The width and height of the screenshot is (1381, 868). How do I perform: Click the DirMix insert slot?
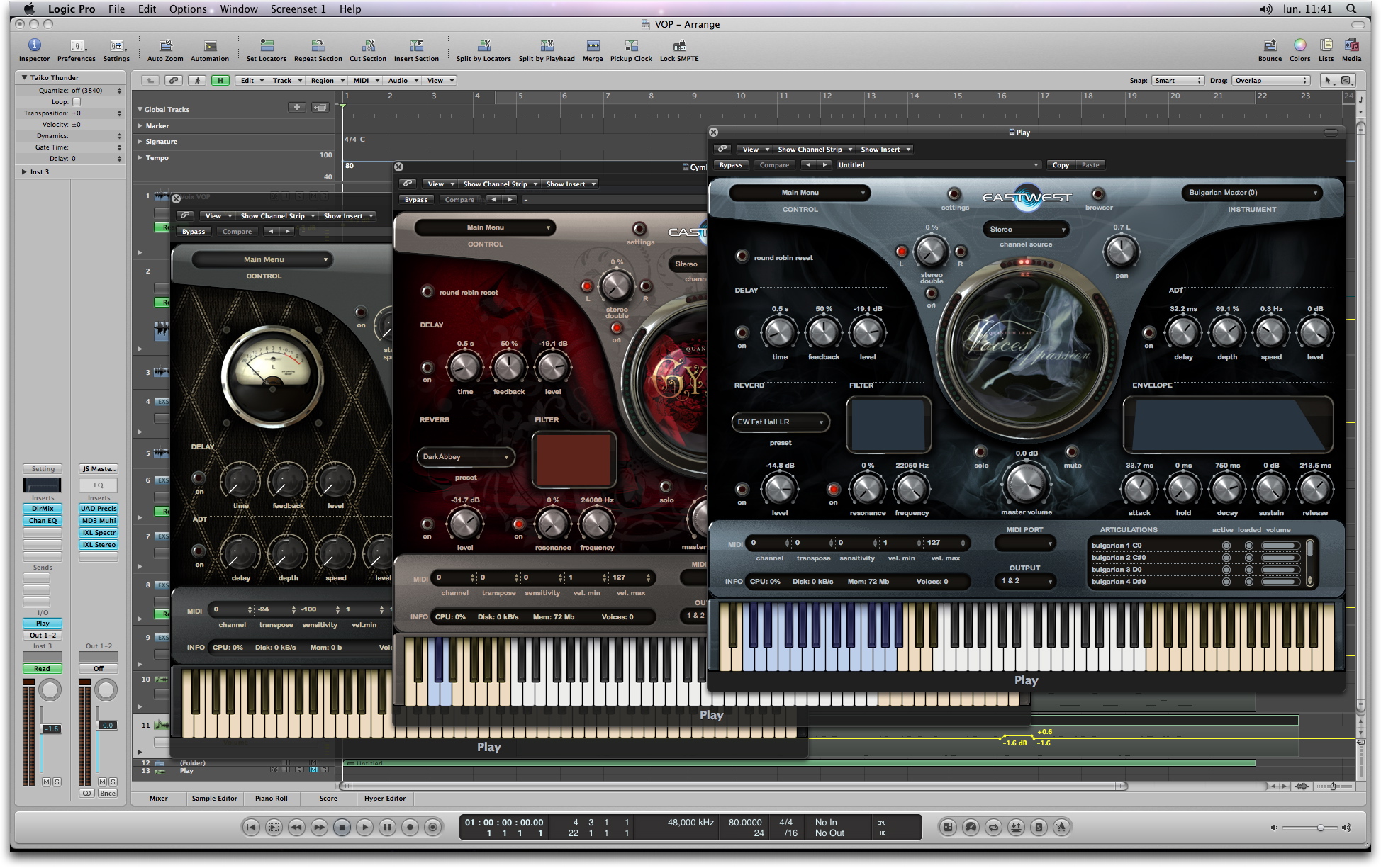click(43, 509)
